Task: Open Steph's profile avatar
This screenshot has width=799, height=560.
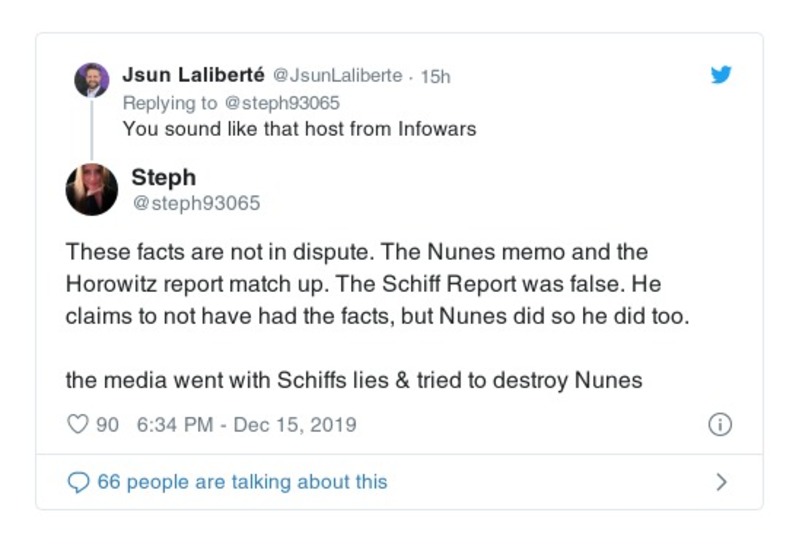Action: click(91, 189)
